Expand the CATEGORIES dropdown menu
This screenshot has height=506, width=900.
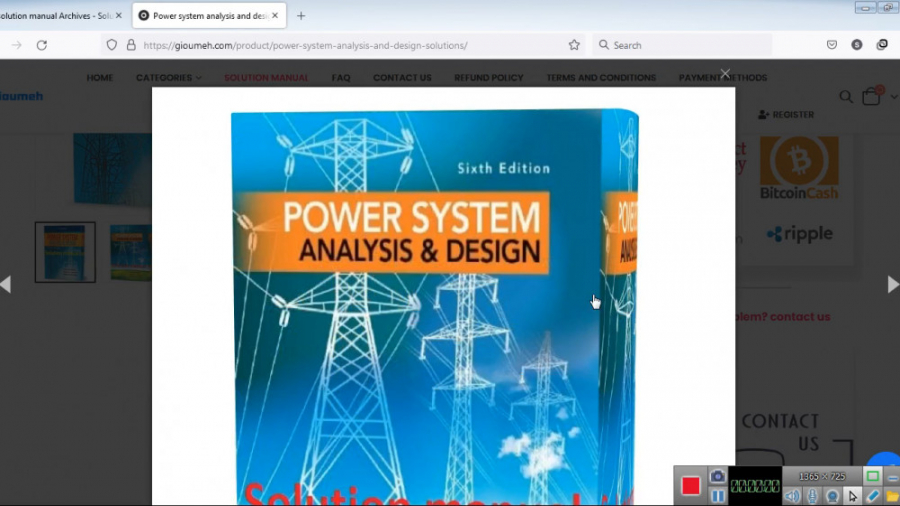168,77
